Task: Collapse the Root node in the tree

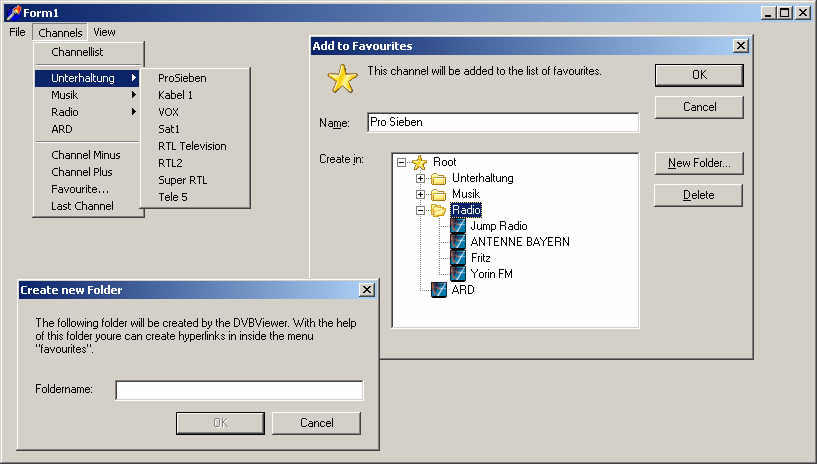Action: coord(401,162)
